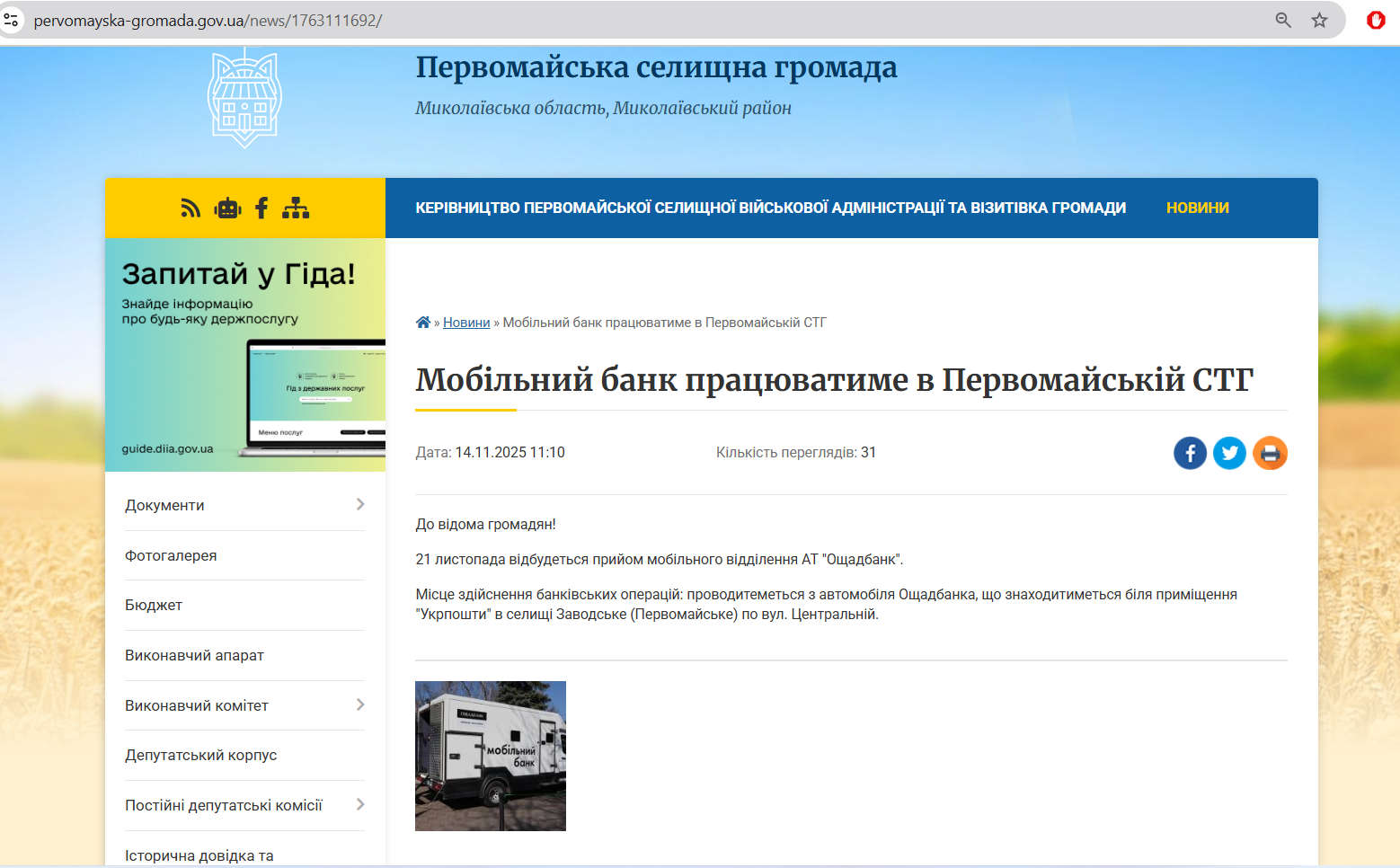Open Керівництво військової адміністрації menu item
The image size is (1400, 868).
[x=770, y=208]
